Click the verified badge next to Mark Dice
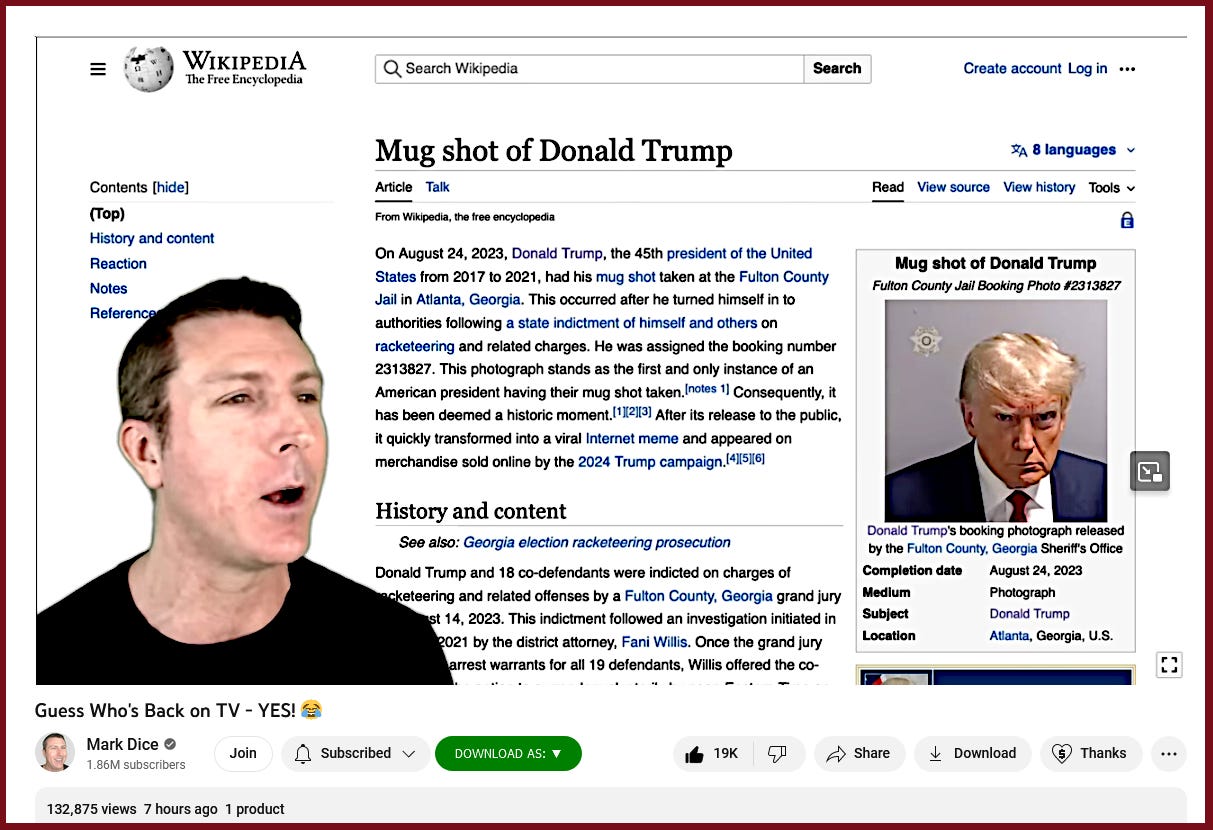This screenshot has height=830, width=1213. (x=170, y=744)
